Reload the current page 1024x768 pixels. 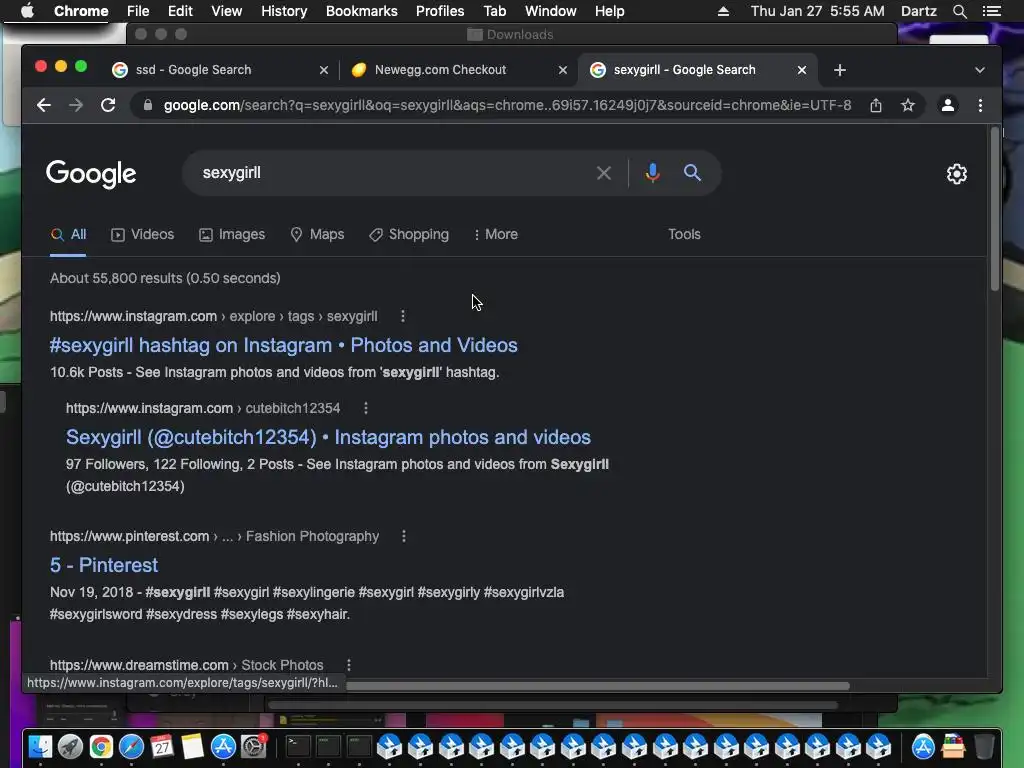pyautogui.click(x=108, y=105)
